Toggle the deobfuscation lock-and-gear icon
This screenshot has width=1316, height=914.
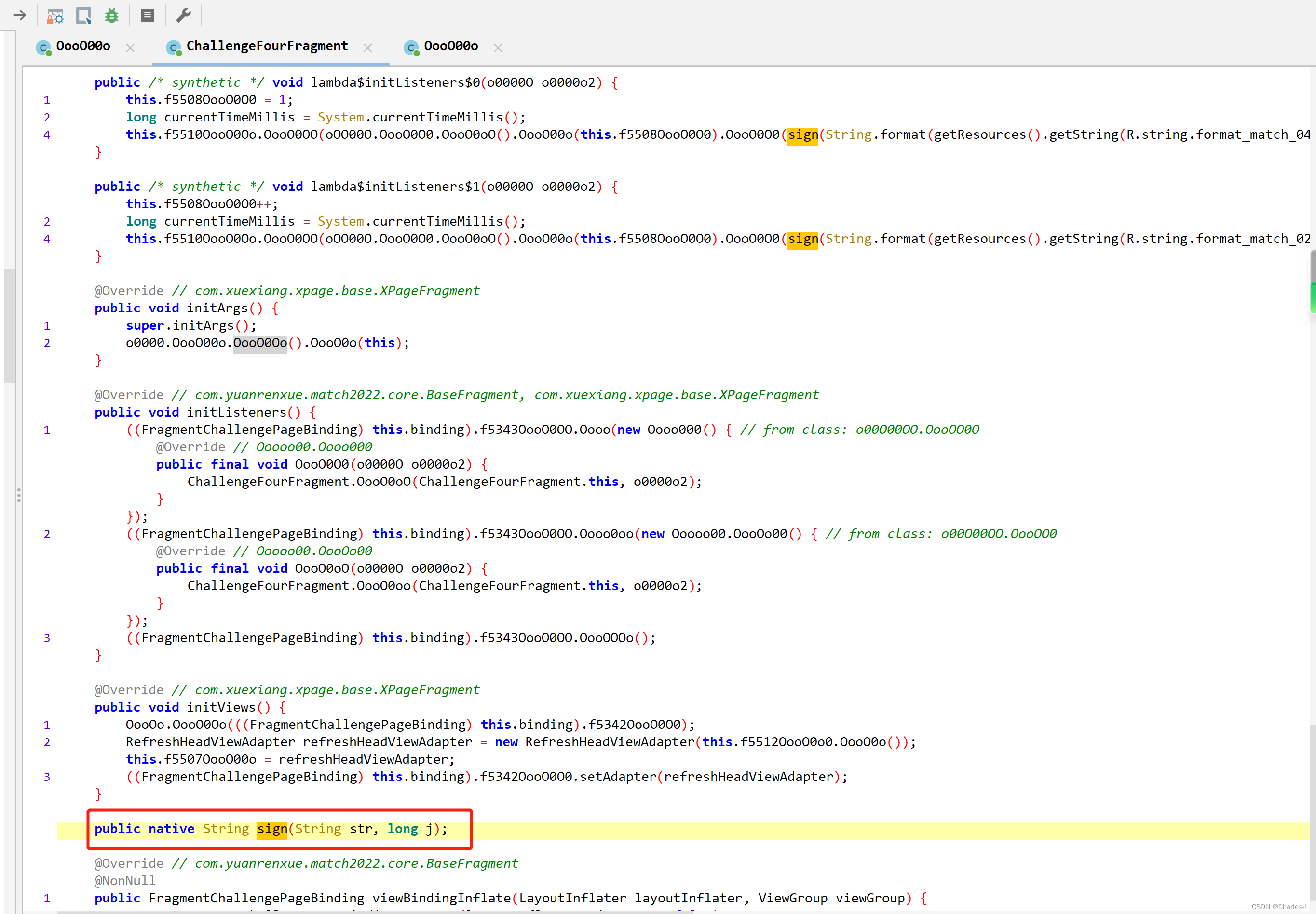[54, 15]
